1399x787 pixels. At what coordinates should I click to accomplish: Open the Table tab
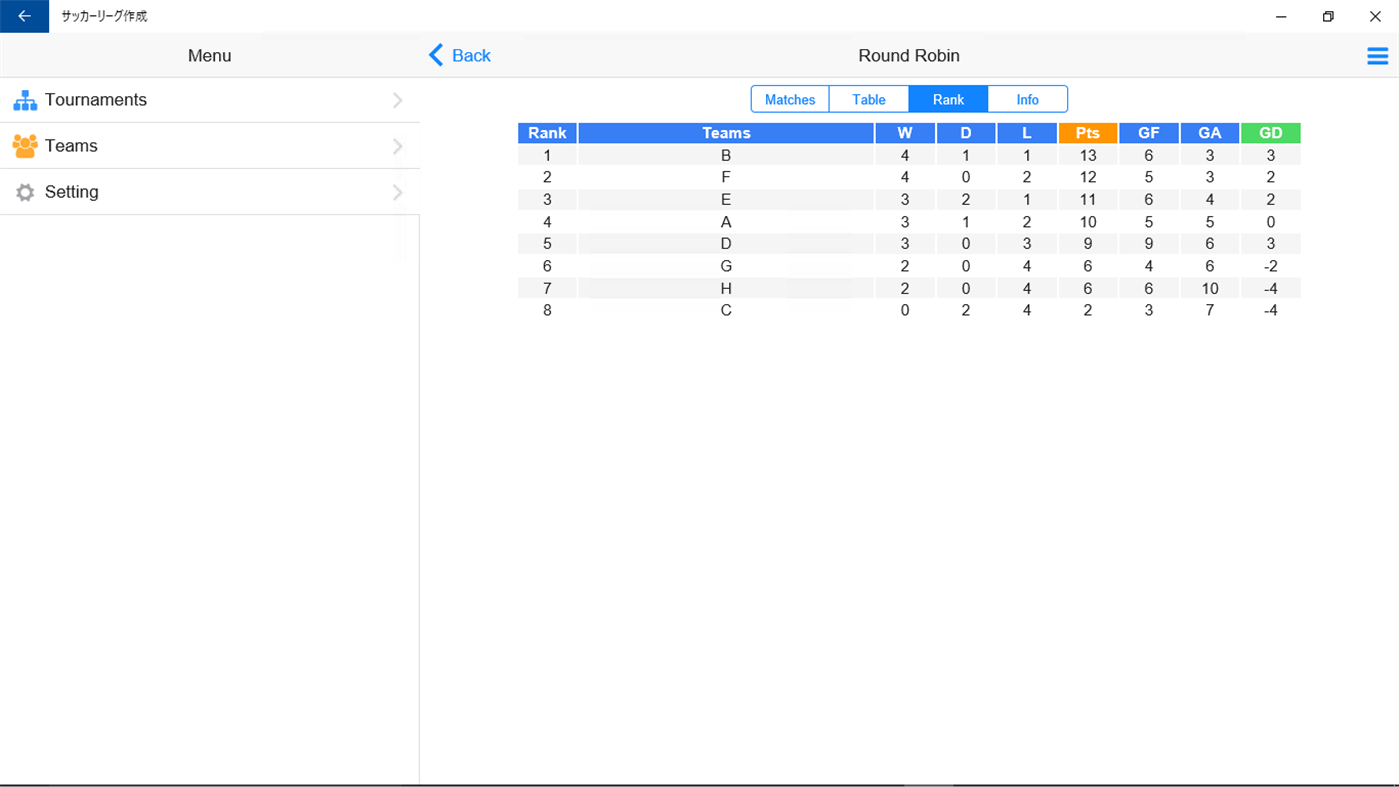[x=868, y=99]
